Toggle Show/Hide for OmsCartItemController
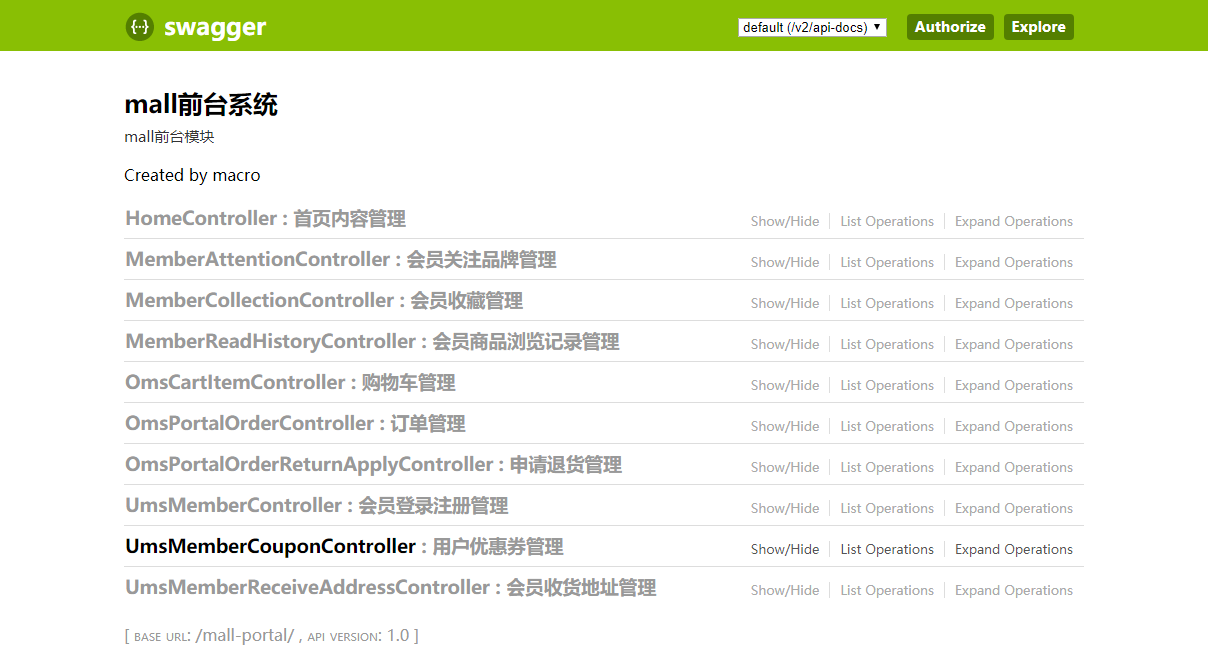Screen dimensions: 1208x667 784,386
